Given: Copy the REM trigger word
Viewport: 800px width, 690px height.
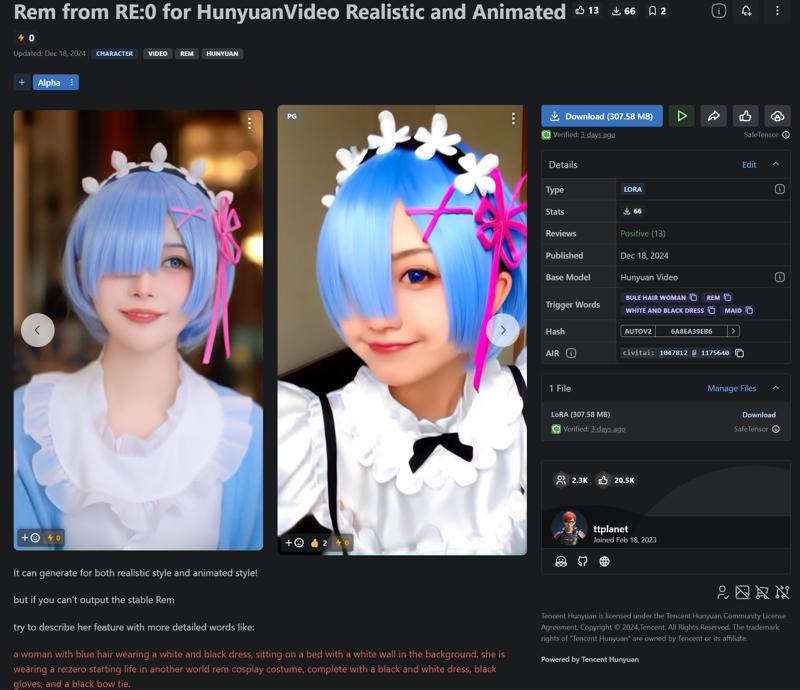Looking at the screenshot, I should coord(728,298).
